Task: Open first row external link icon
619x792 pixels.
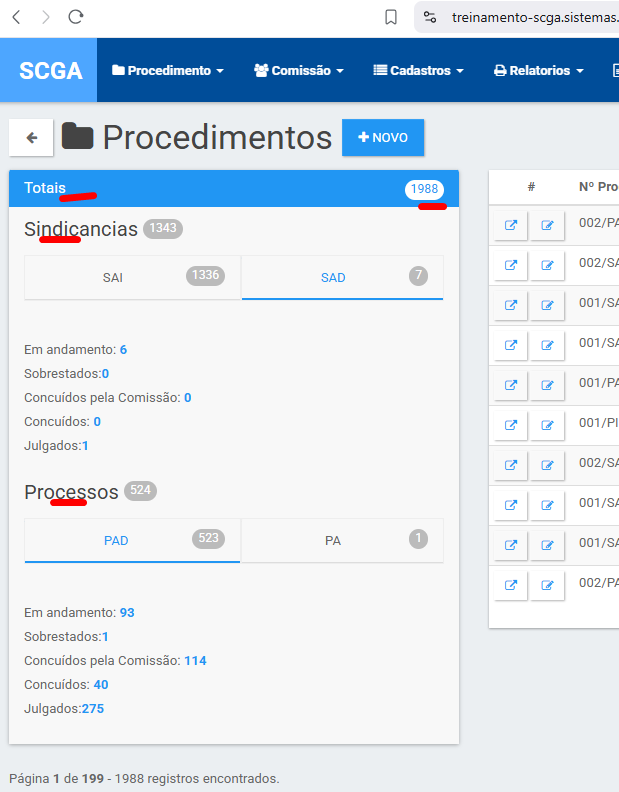Action: 511,226
